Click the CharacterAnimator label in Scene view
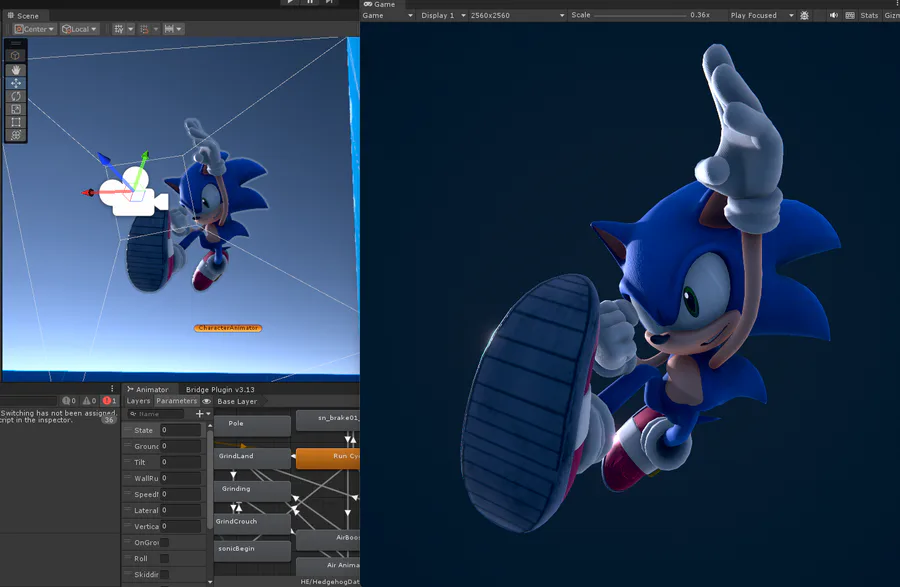The width and height of the screenshot is (900, 587). pyautogui.click(x=228, y=328)
